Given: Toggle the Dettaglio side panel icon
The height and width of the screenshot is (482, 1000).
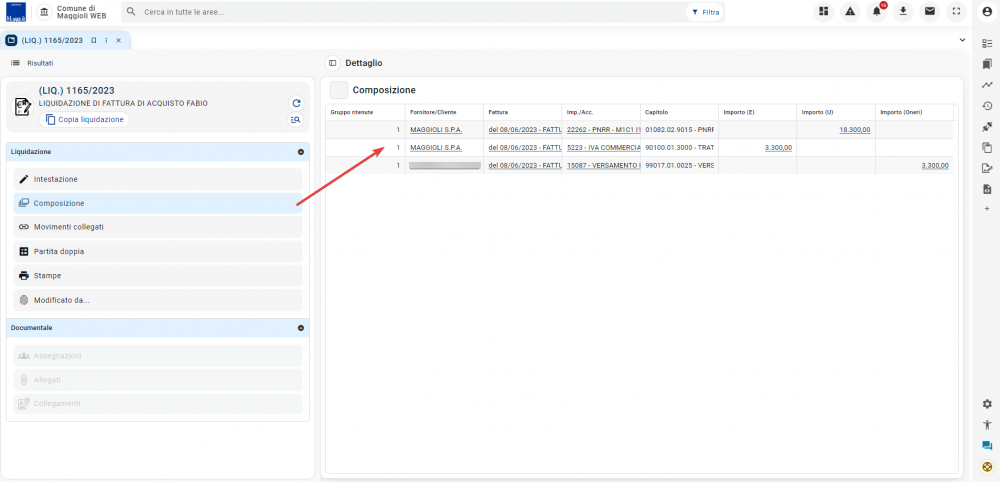Looking at the screenshot, I should pyautogui.click(x=332, y=63).
